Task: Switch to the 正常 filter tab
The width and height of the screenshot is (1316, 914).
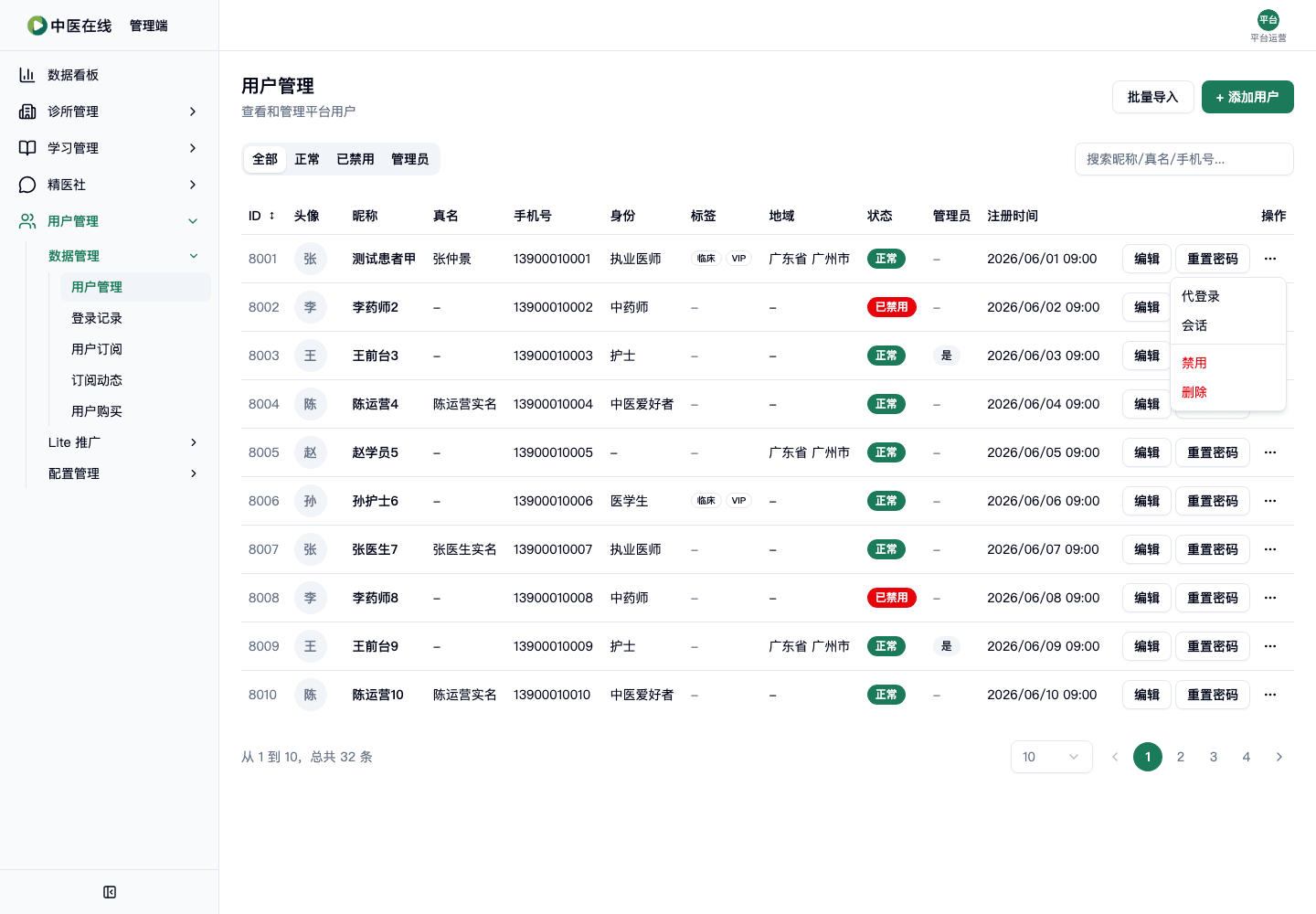Action: click(307, 159)
